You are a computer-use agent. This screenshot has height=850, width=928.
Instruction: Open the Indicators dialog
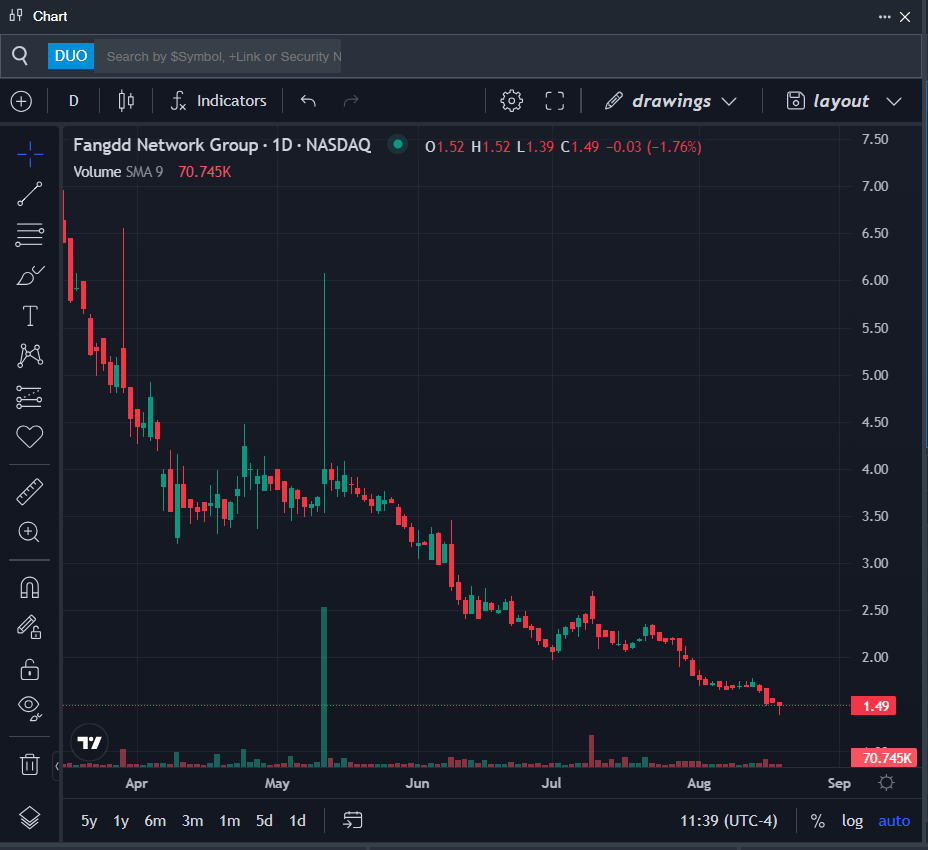218,101
